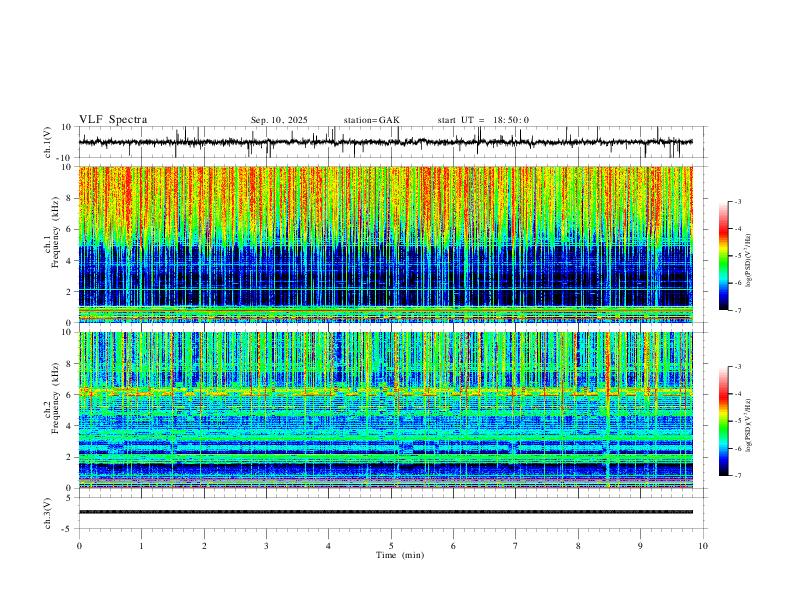Image resolution: width=792 pixels, height=612 pixels.
Task: Click the "-5" label on ch.1 color bar
Action: (x=737, y=256)
